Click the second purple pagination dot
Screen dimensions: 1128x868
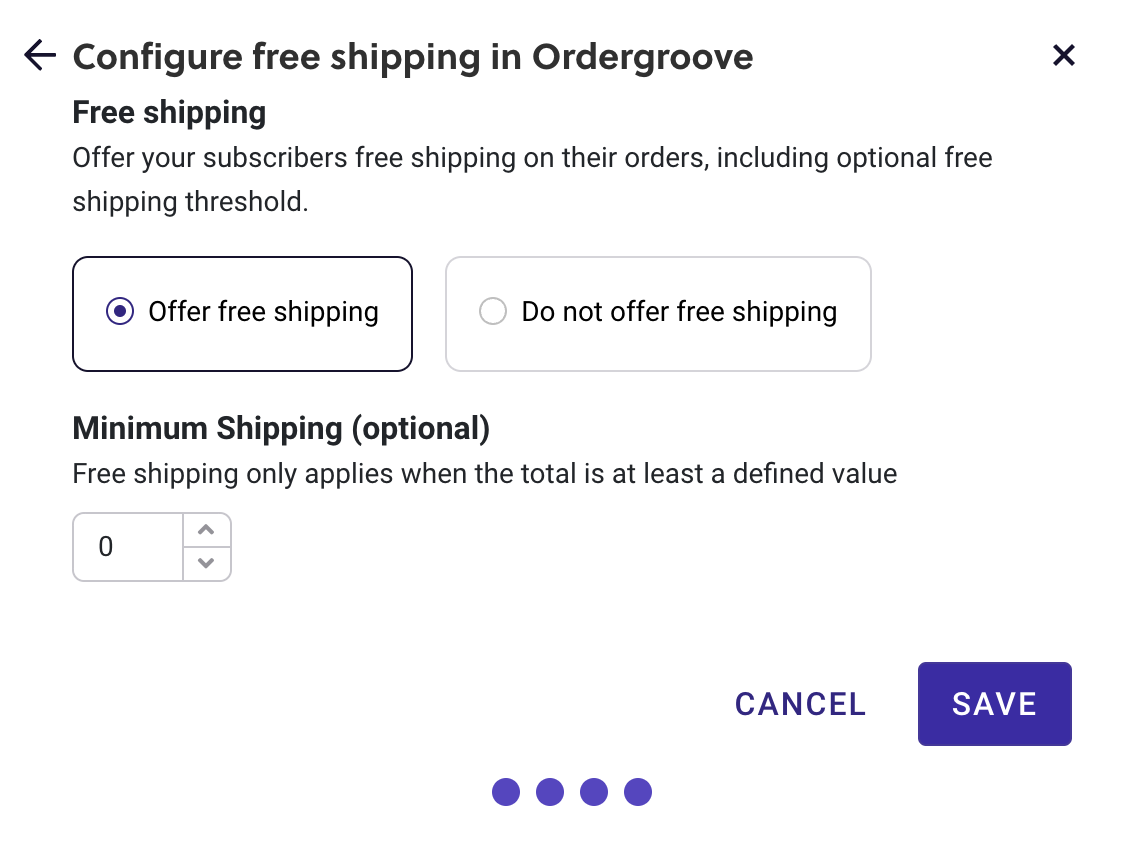(550, 792)
